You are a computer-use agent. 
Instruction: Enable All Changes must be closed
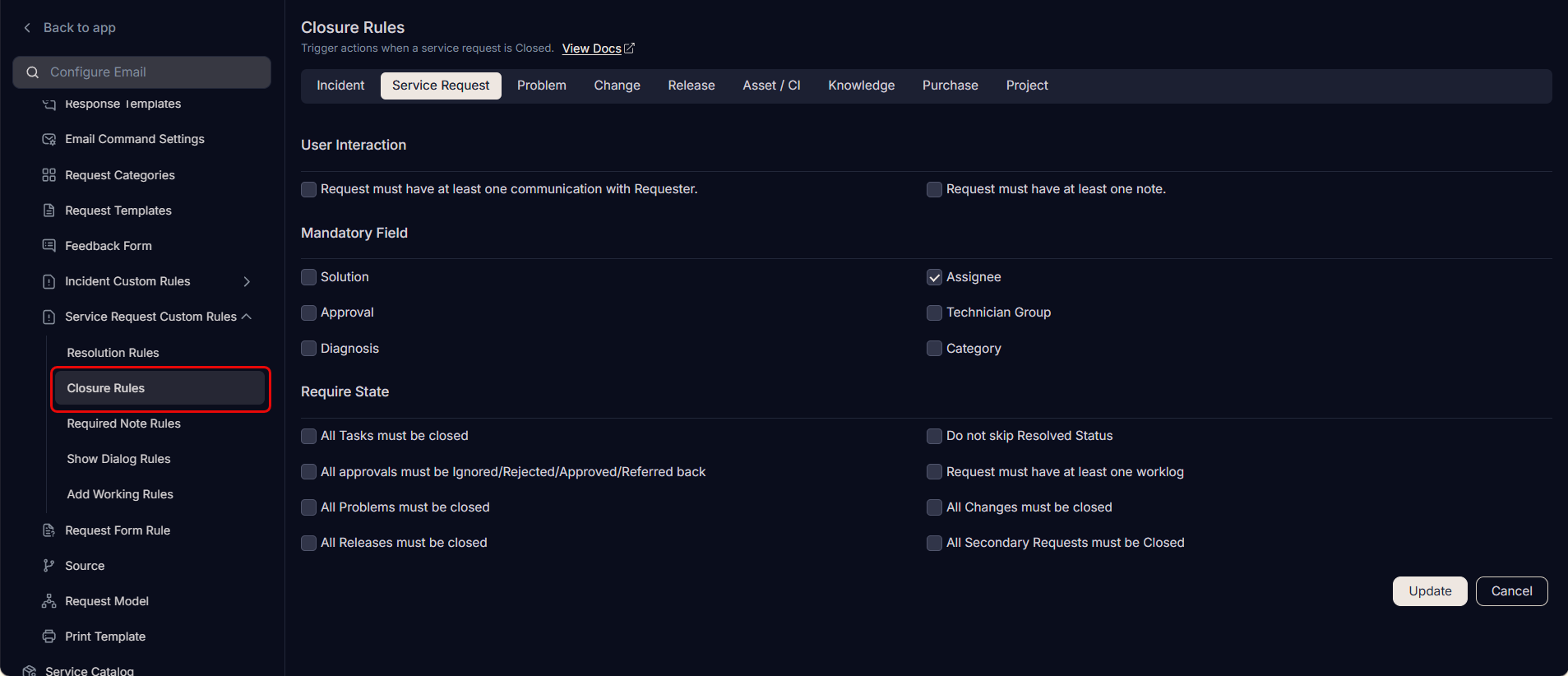[935, 507]
